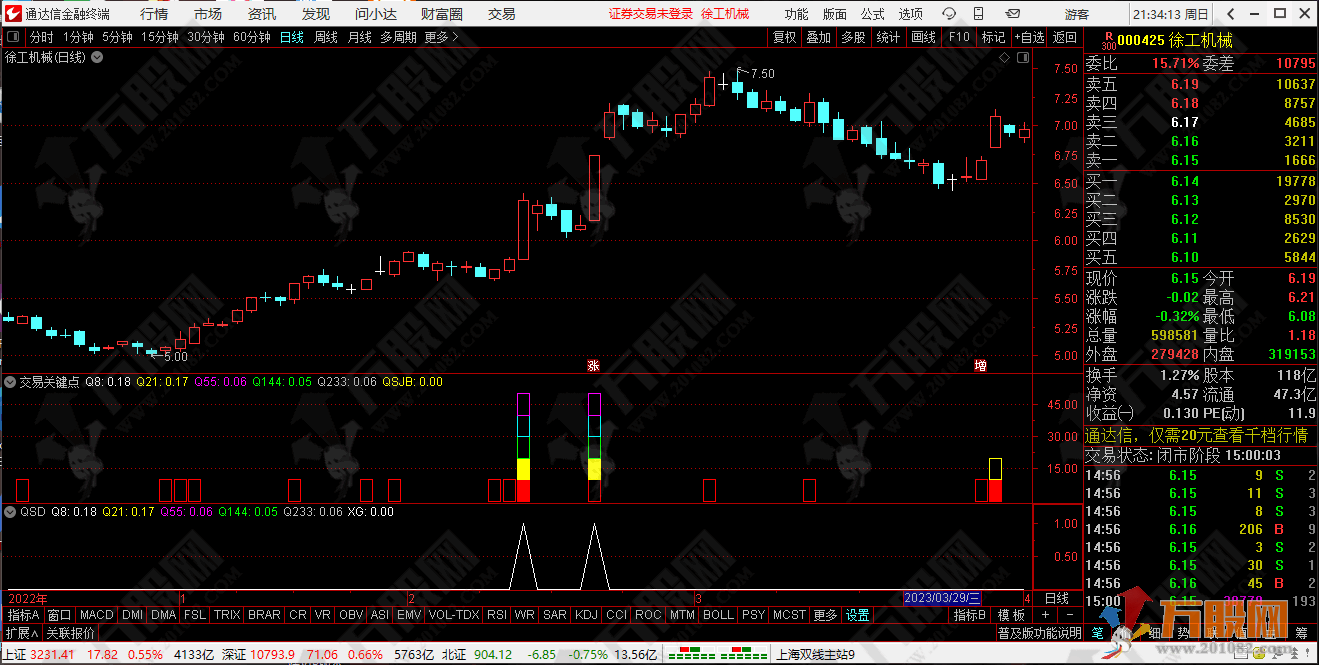The width and height of the screenshot is (1319, 665).
Task: Select the 月线 period tab
Action: tap(360, 37)
